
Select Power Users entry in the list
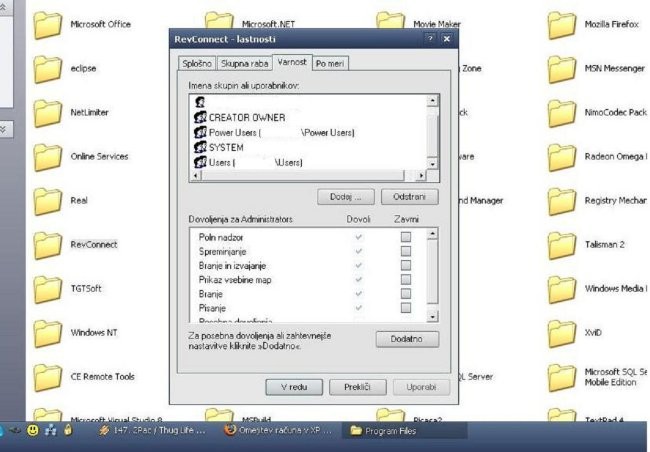[274, 132]
